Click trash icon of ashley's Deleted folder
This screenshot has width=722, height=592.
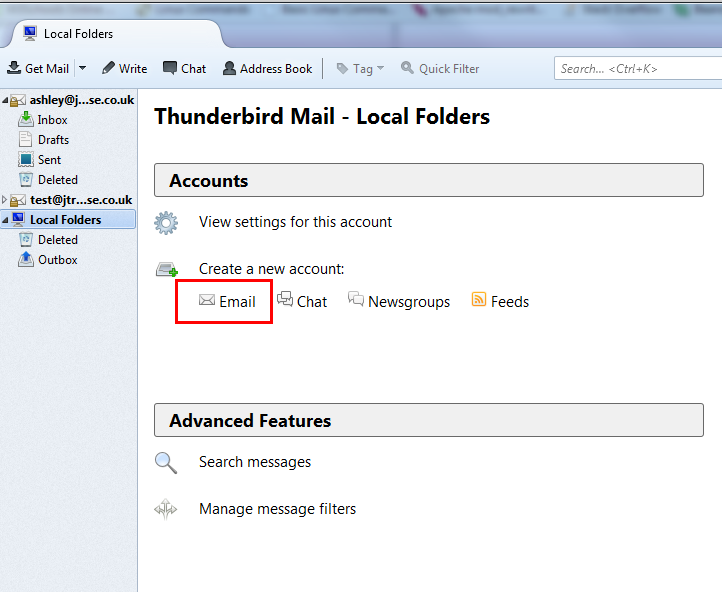26,180
